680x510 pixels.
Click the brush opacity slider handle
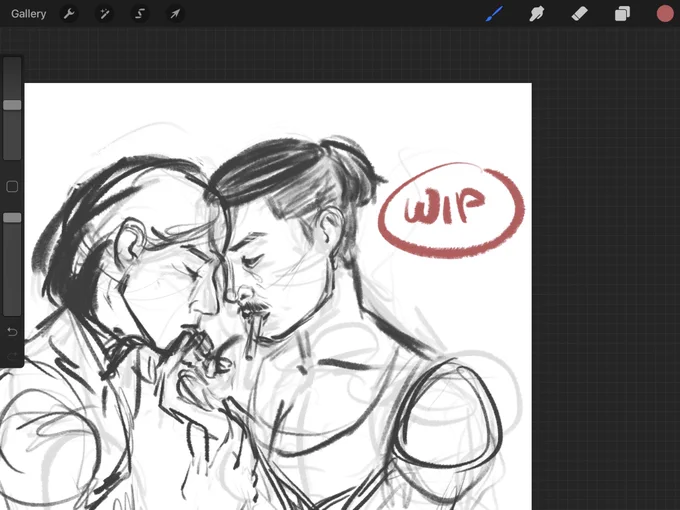[x=12, y=218]
